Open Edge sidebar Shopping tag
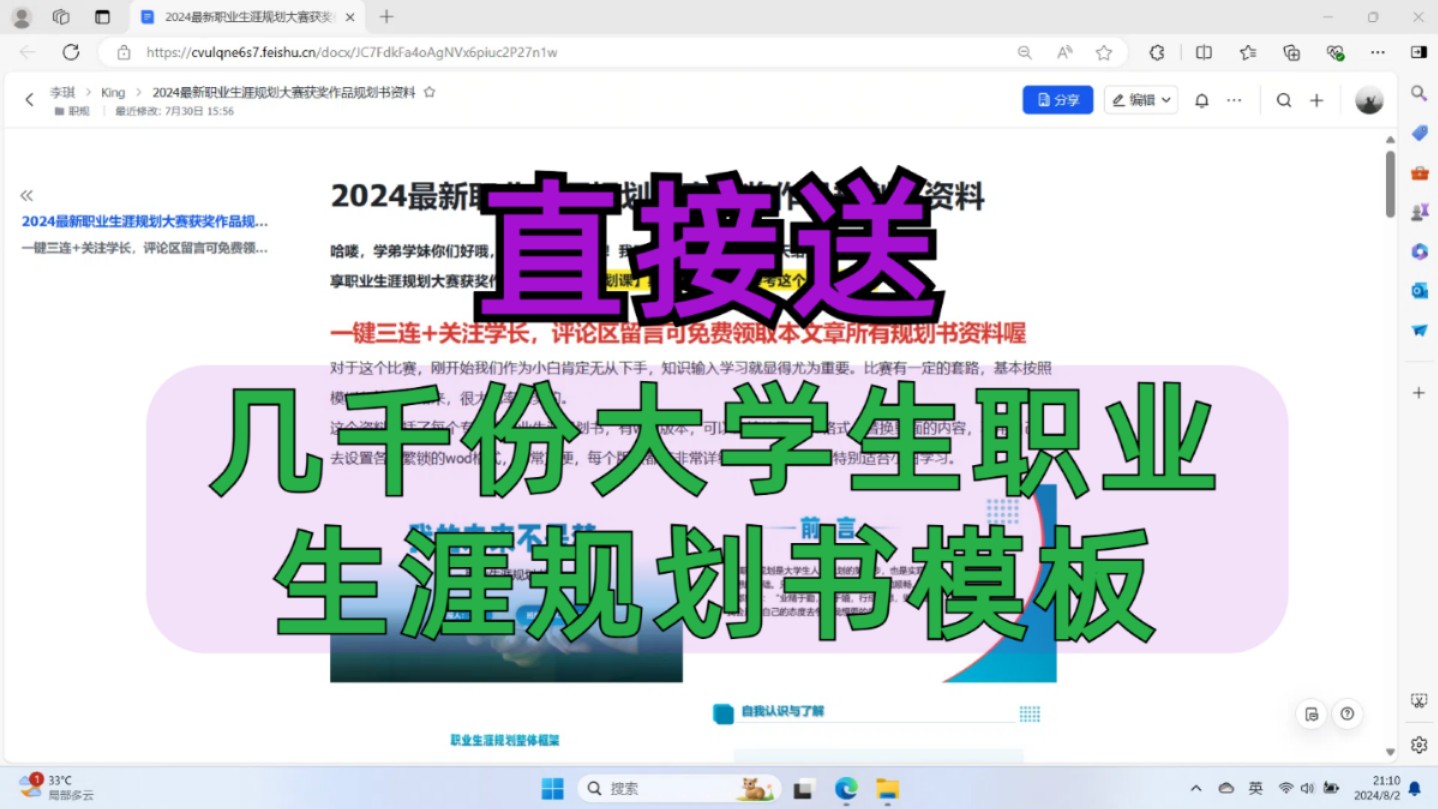Screen dimensions: 1438x809 coord(1419,133)
